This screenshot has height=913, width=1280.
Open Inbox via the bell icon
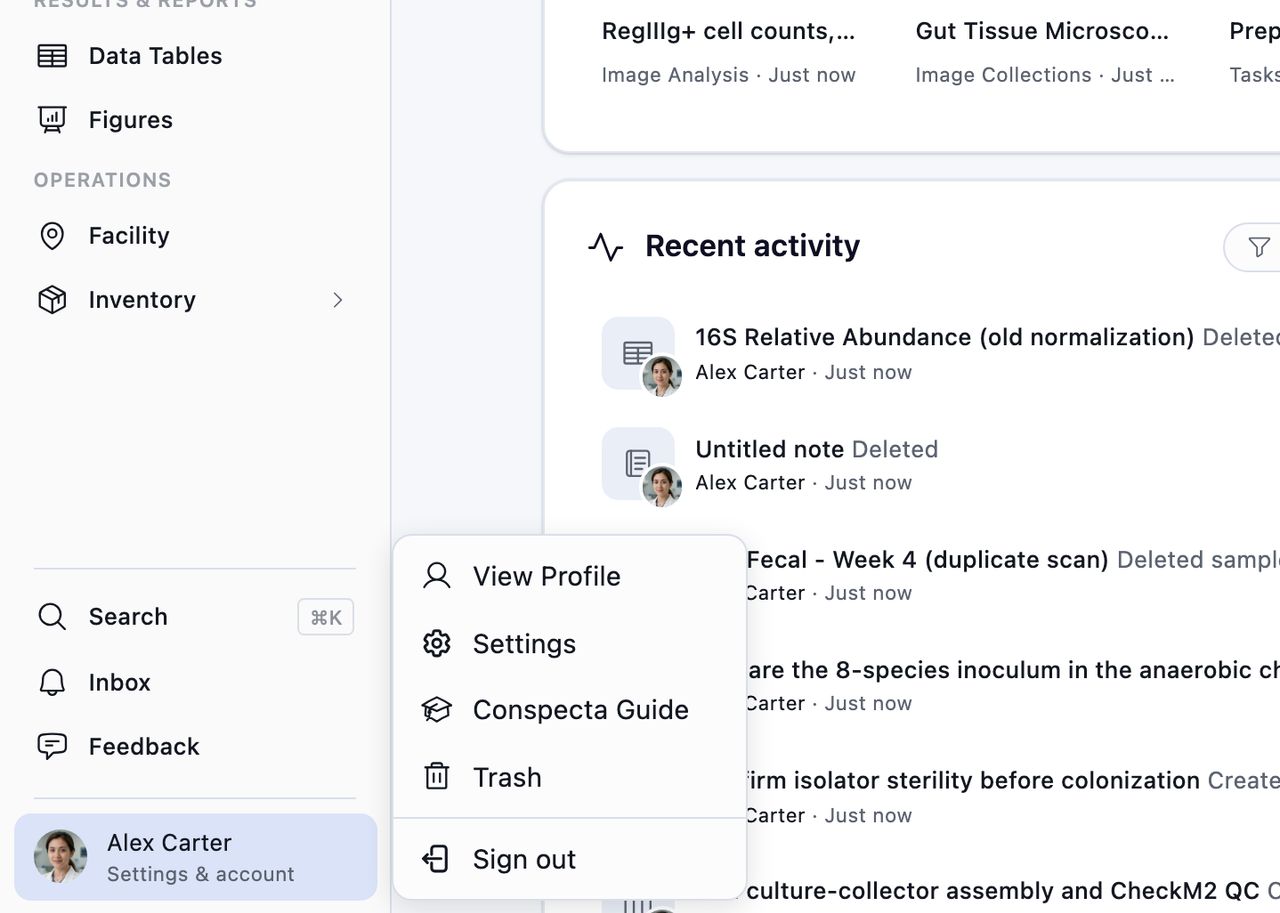(52, 682)
